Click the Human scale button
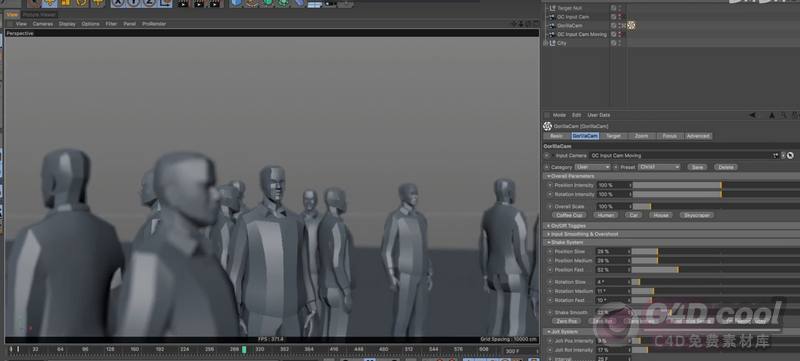The height and width of the screenshot is (361, 800). click(x=606, y=215)
